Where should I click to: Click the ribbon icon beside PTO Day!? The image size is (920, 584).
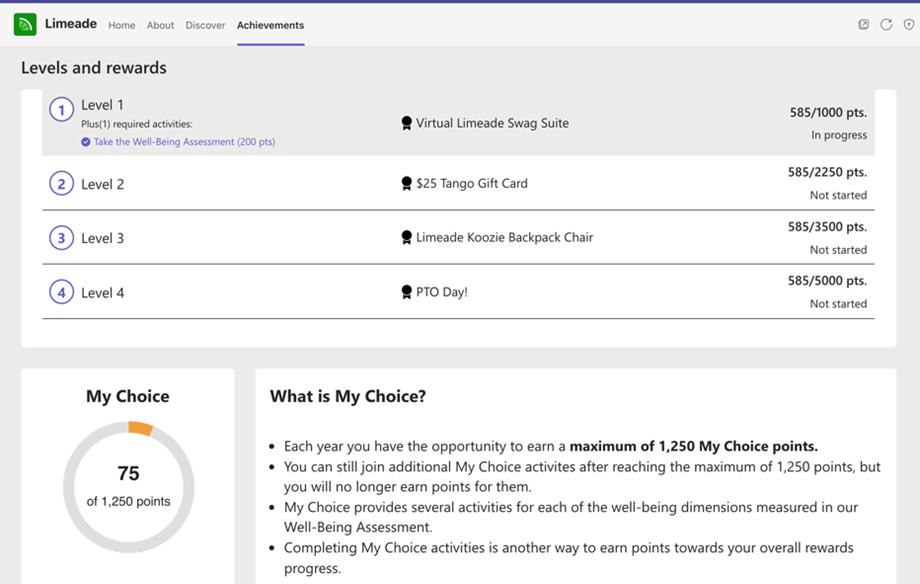pyautogui.click(x=406, y=292)
